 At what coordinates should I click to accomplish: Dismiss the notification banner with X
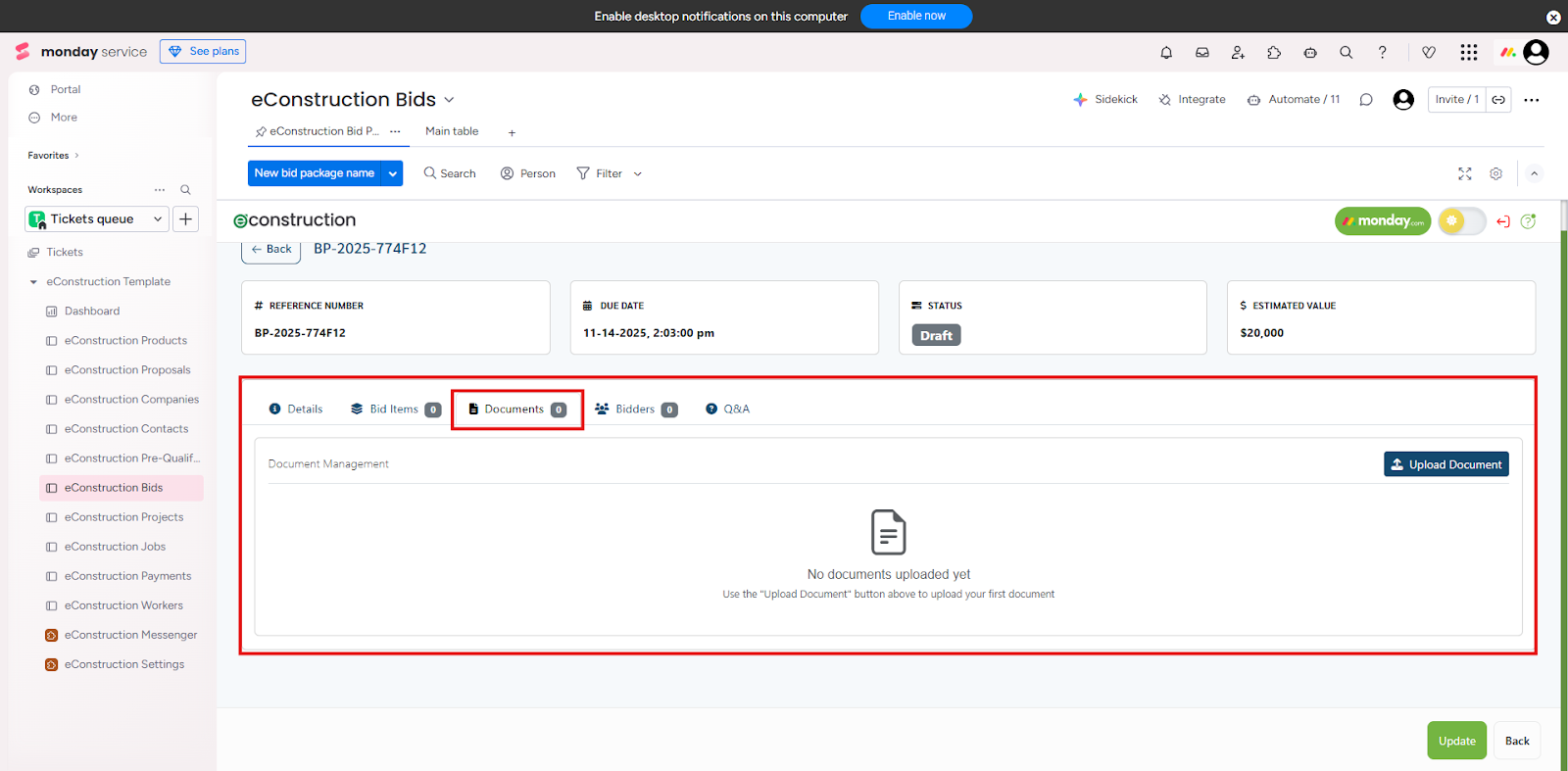point(1553,18)
